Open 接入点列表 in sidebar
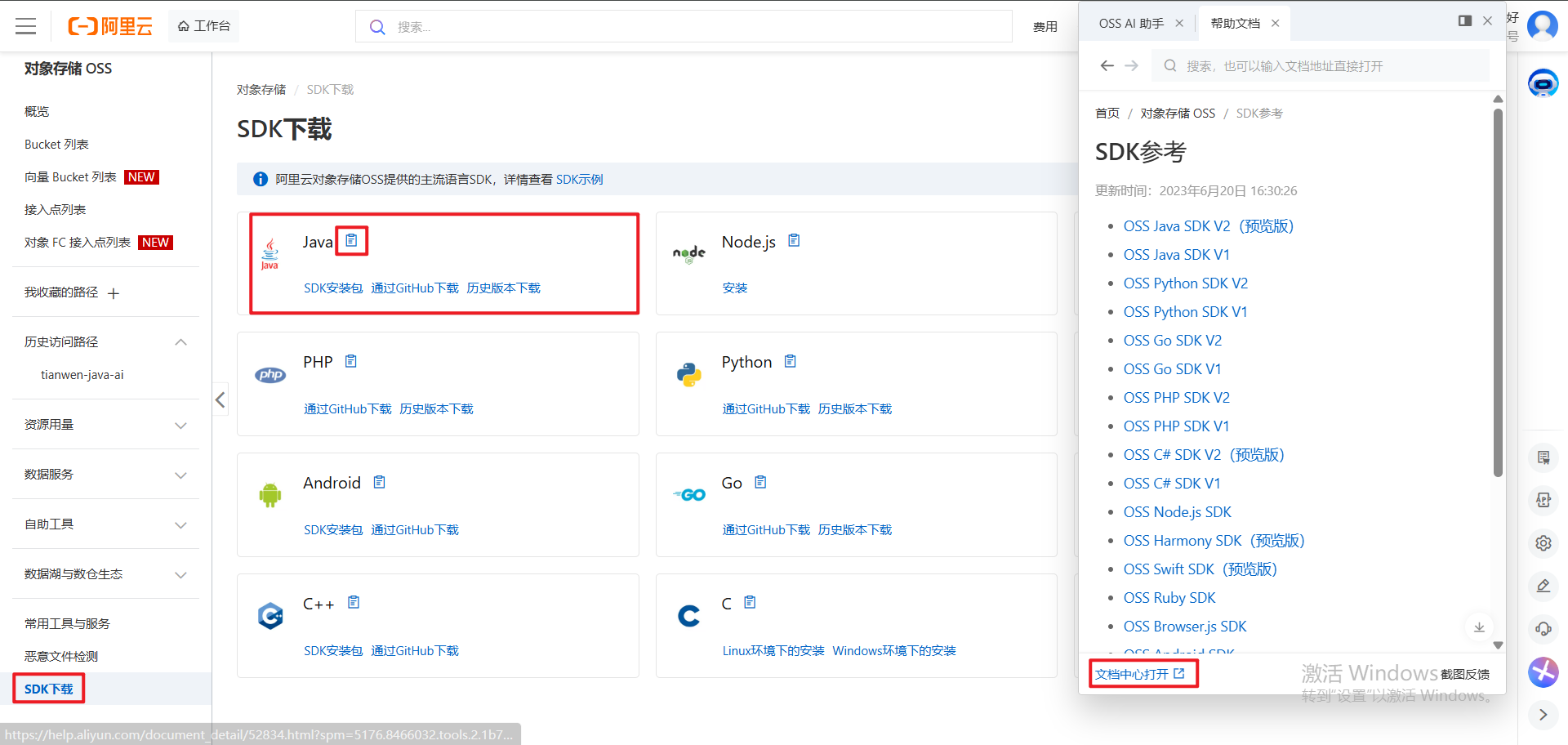Screen dimensions: 1568x745 (55, 209)
